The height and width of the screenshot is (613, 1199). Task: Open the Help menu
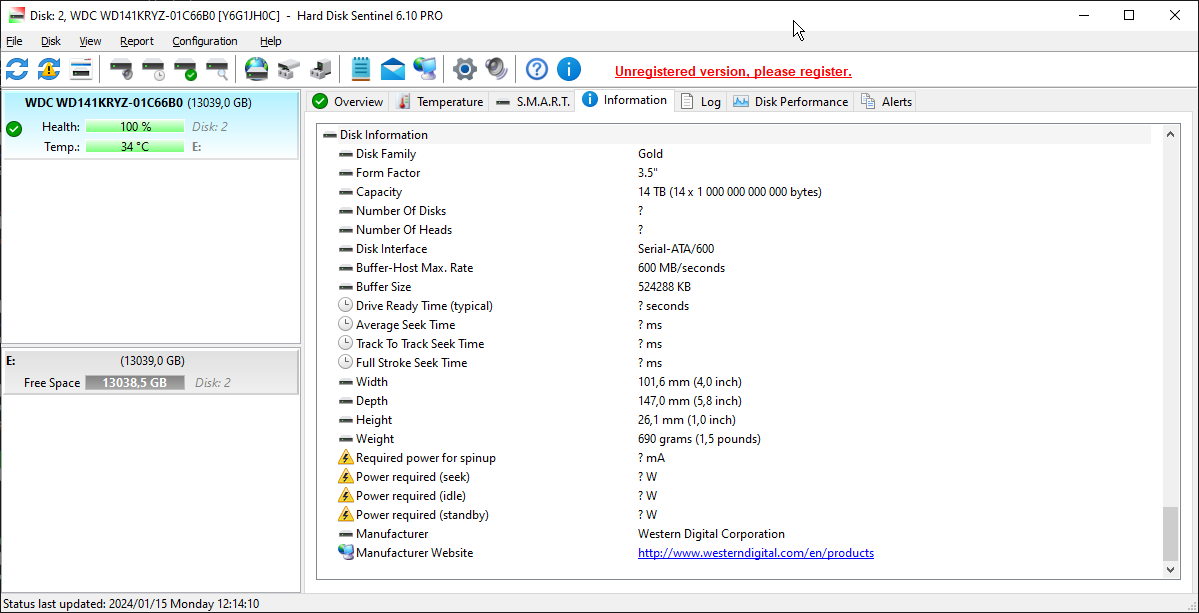coord(271,41)
